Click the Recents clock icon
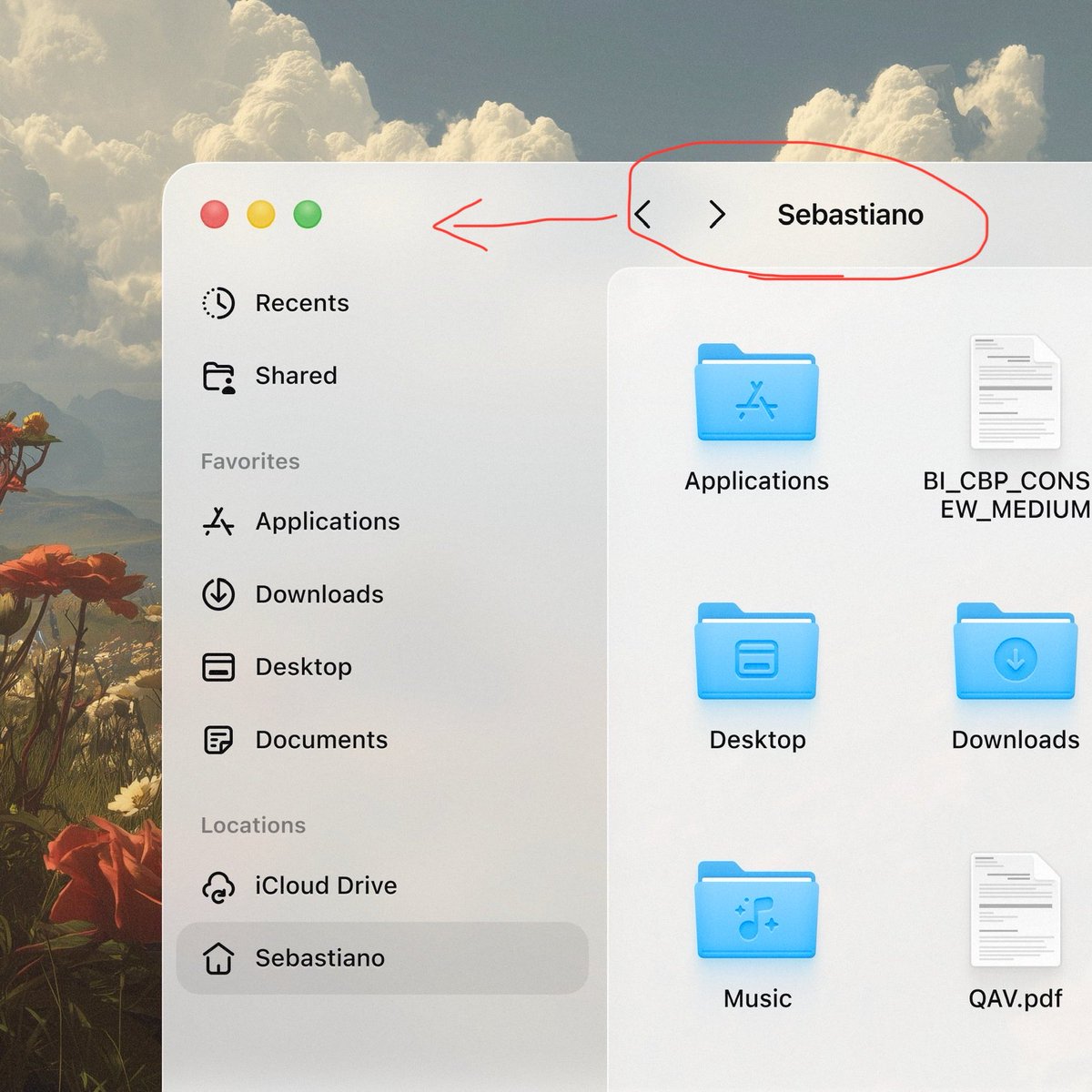 point(218,303)
